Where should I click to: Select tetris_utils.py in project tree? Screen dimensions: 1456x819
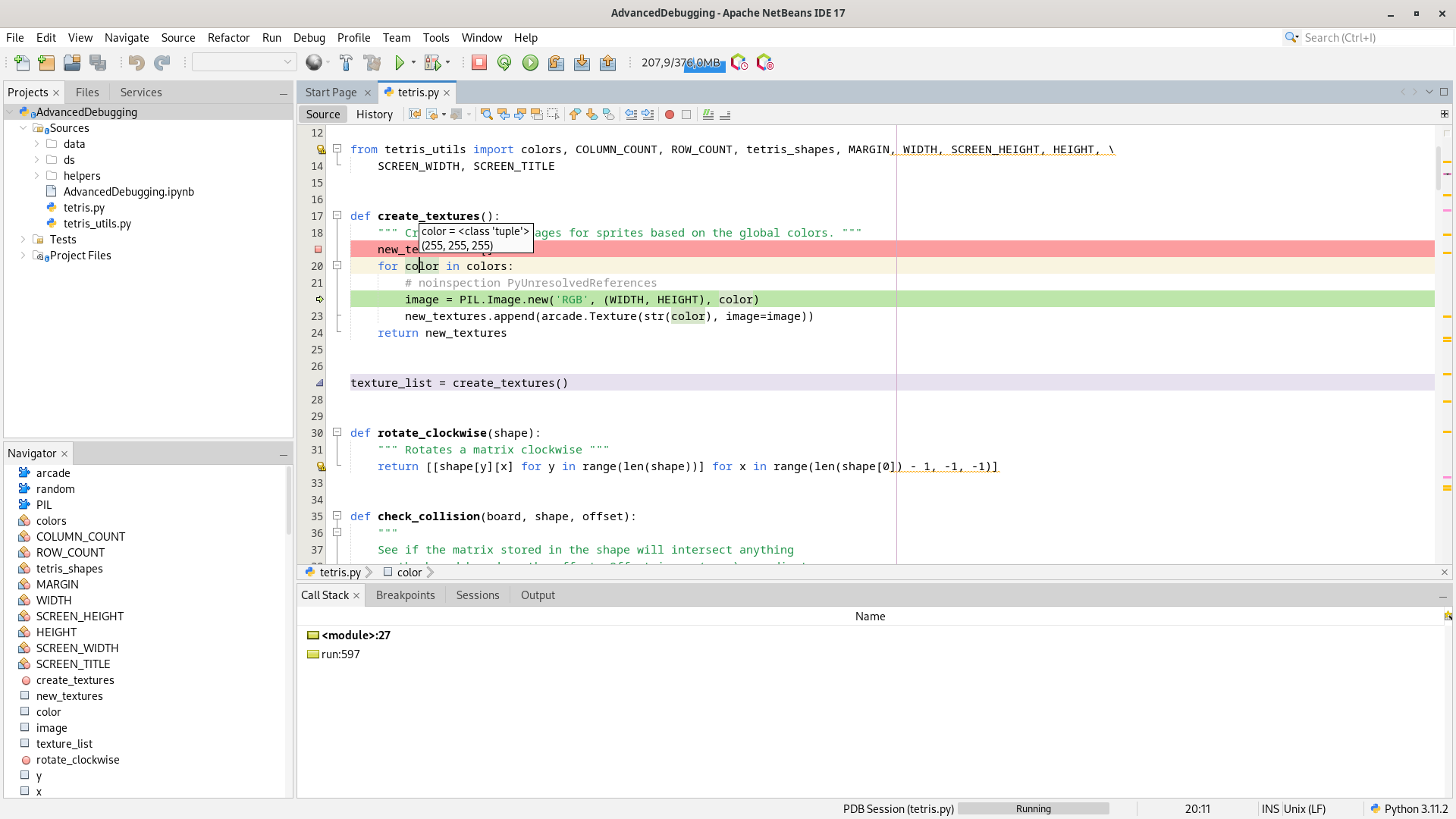click(97, 224)
